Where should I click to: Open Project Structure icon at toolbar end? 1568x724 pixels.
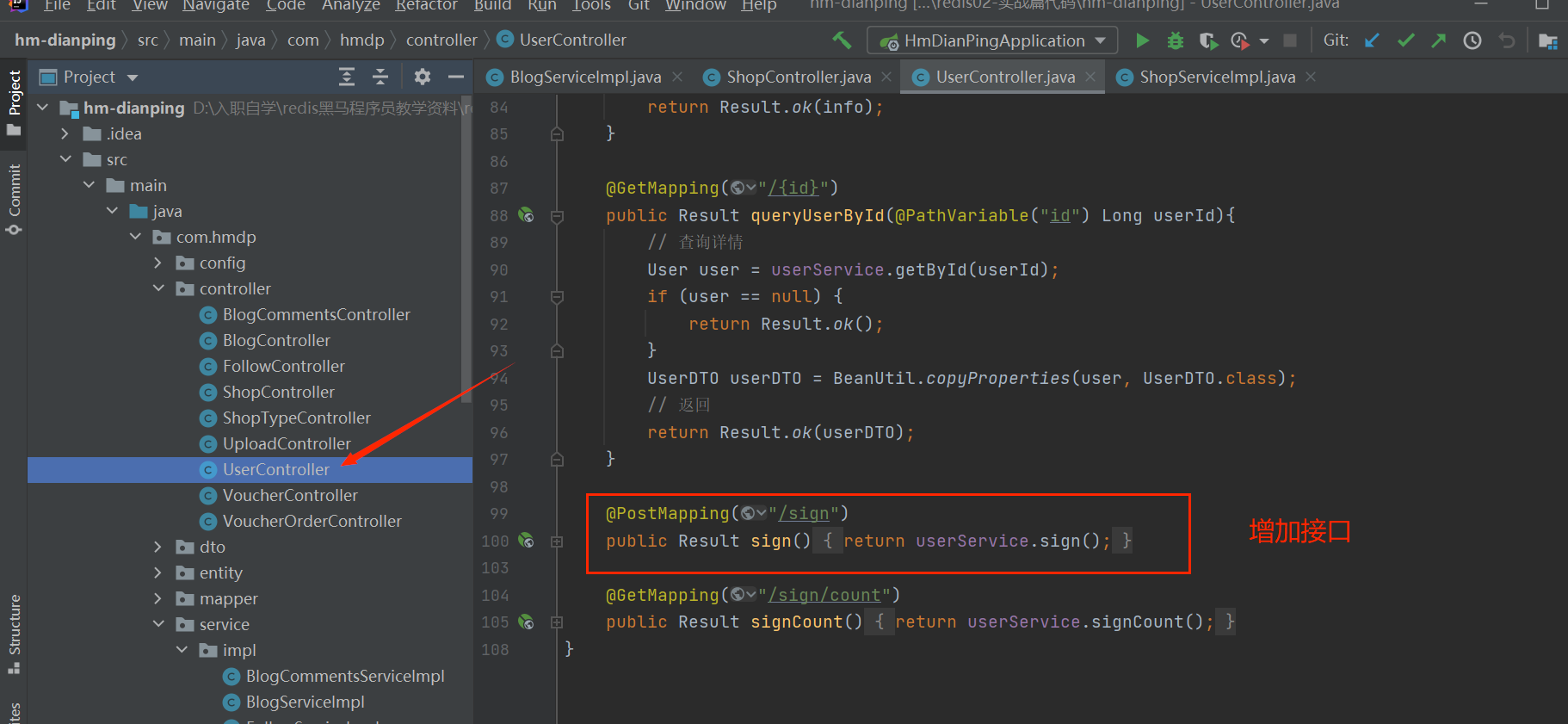point(1547,40)
